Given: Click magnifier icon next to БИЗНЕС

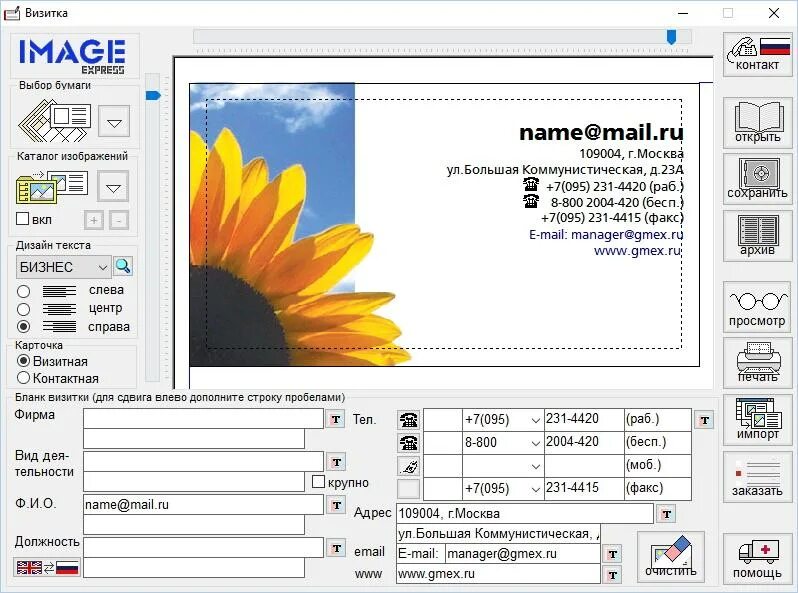Looking at the screenshot, I should coord(123,266).
